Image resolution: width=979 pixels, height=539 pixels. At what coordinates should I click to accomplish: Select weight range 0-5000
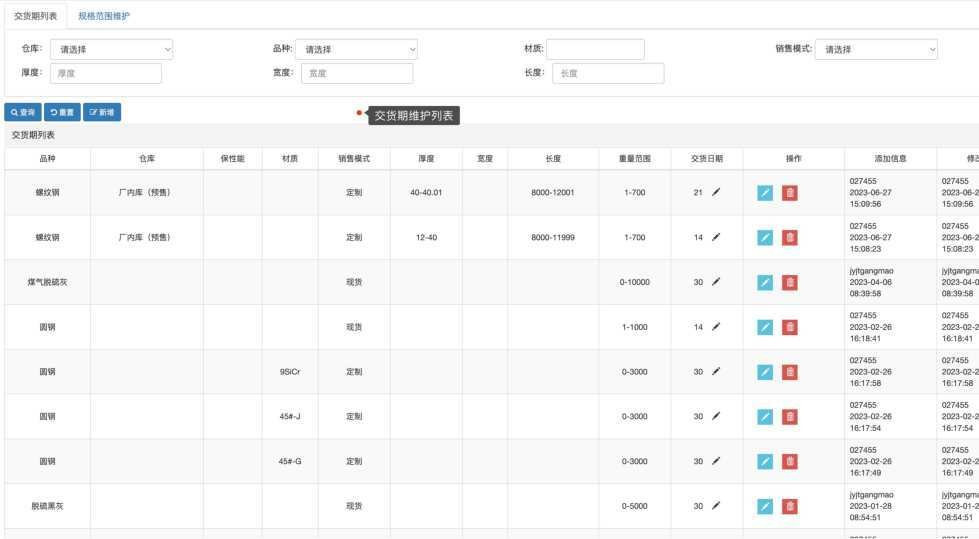634,506
